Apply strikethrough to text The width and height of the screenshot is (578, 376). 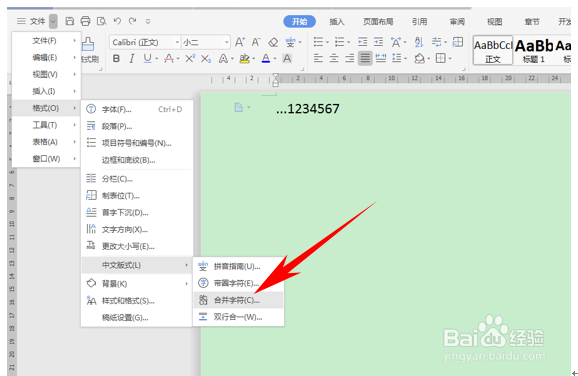point(169,58)
